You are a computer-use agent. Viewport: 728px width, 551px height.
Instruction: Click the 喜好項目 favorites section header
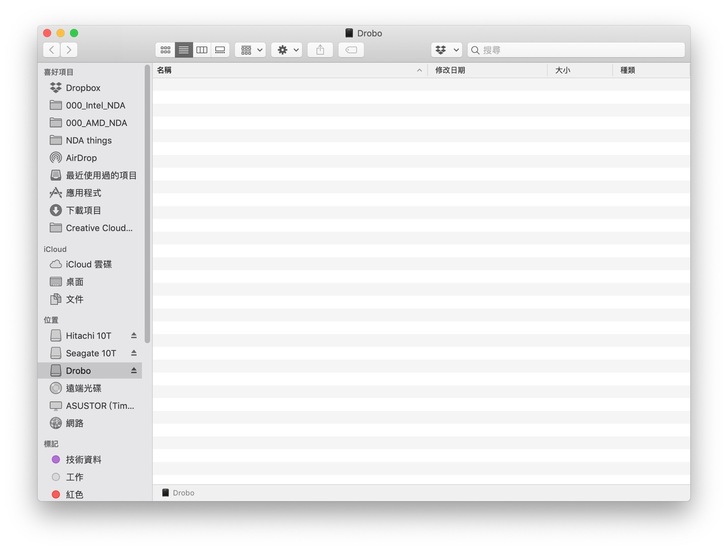pos(58,72)
